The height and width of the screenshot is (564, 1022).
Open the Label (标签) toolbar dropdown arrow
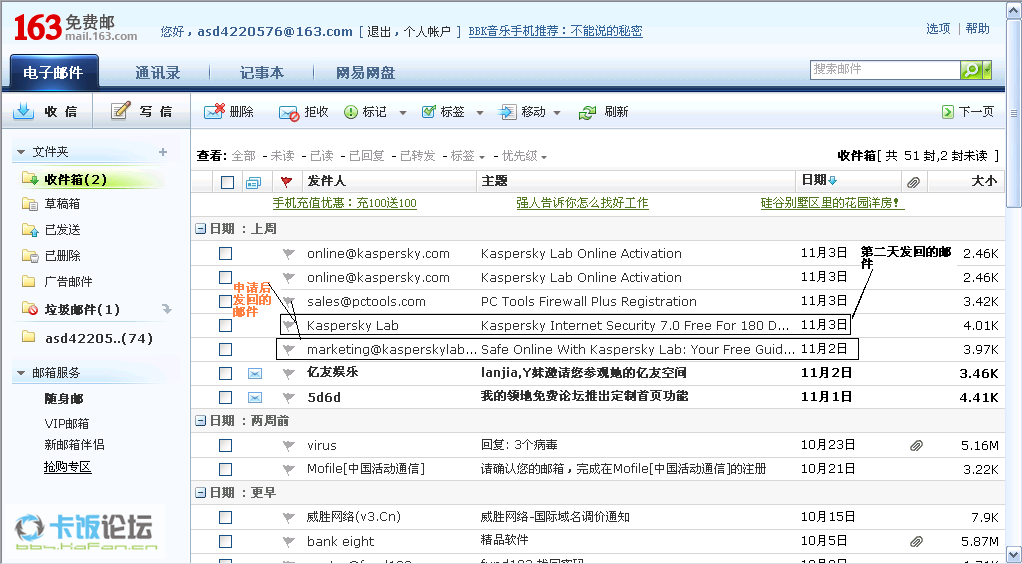point(480,113)
